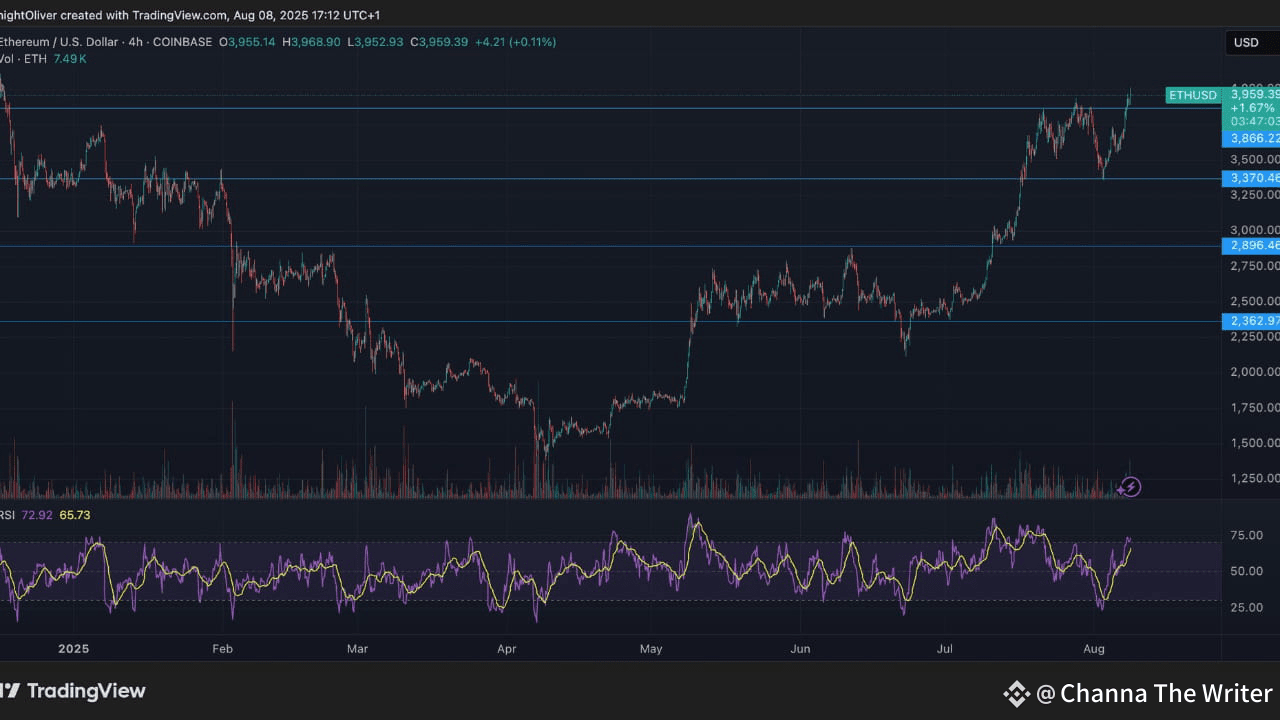Click the purple lightning bolt icon
The image size is (1280, 720).
(x=1129, y=487)
